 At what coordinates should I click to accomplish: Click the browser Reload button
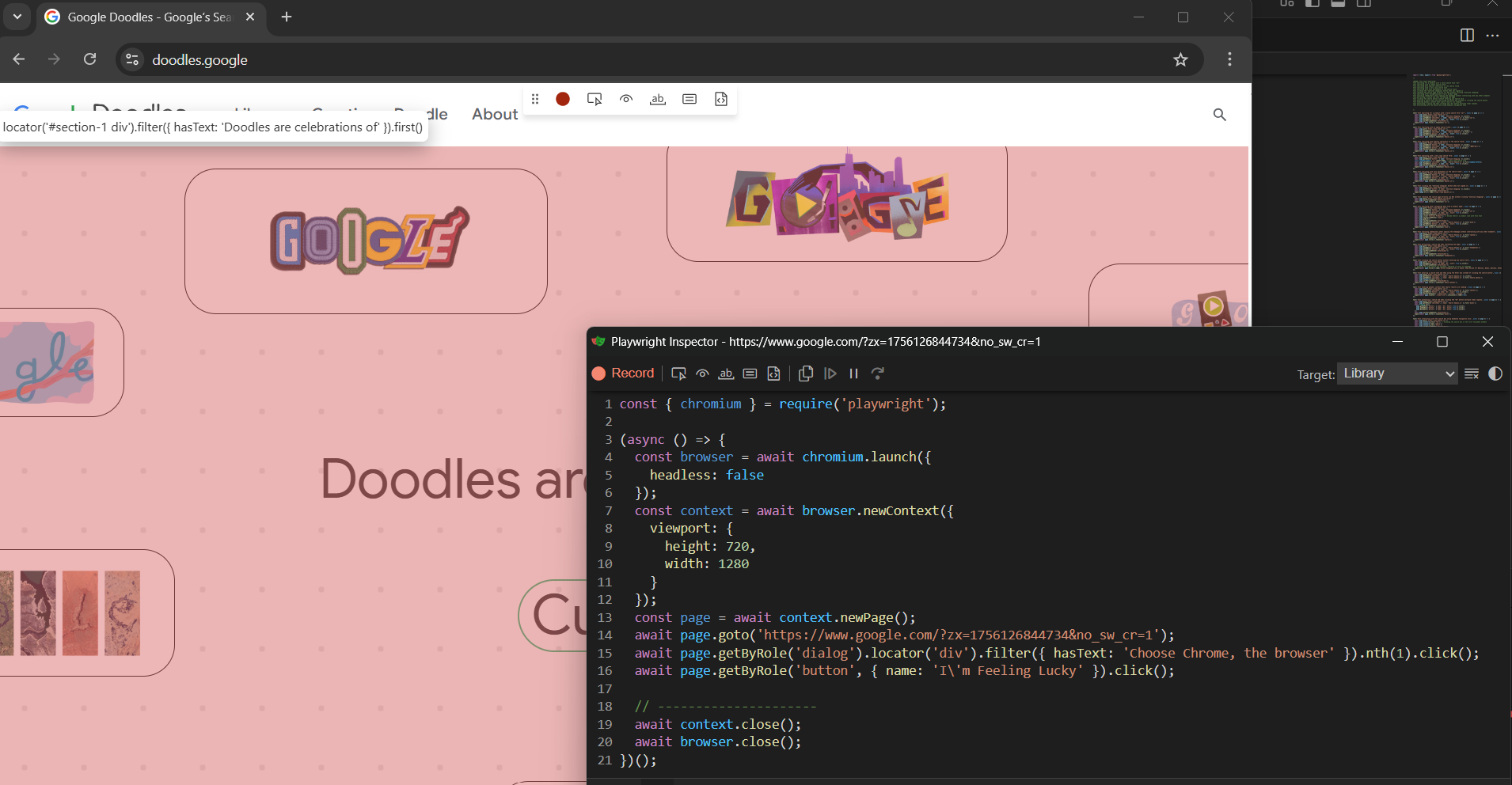coord(90,59)
